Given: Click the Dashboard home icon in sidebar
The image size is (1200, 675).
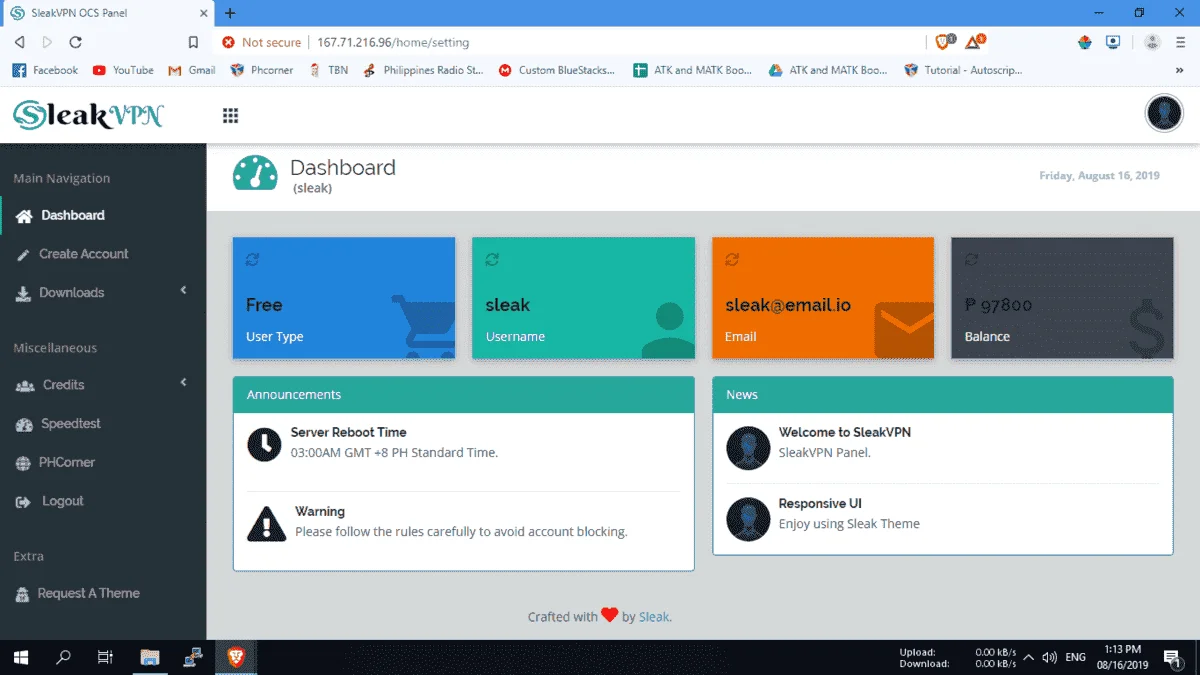Looking at the screenshot, I should (x=24, y=216).
